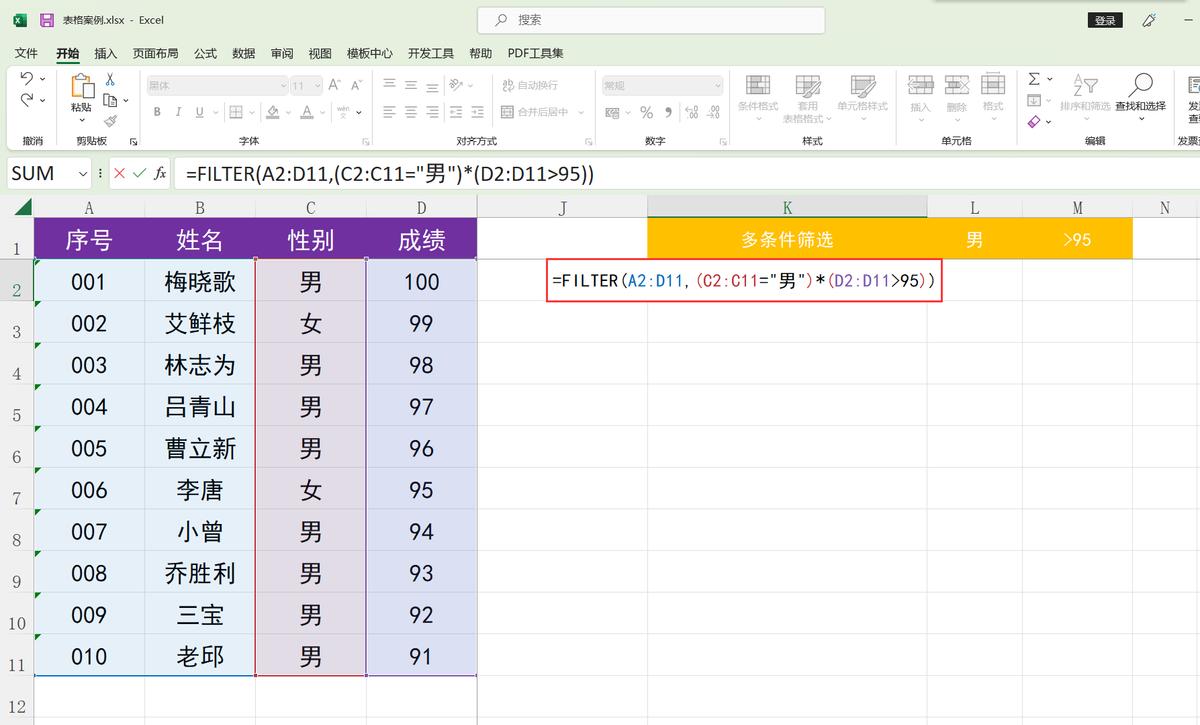Toggle Bold formatting
Viewport: 1200px width, 725px height.
click(x=158, y=112)
